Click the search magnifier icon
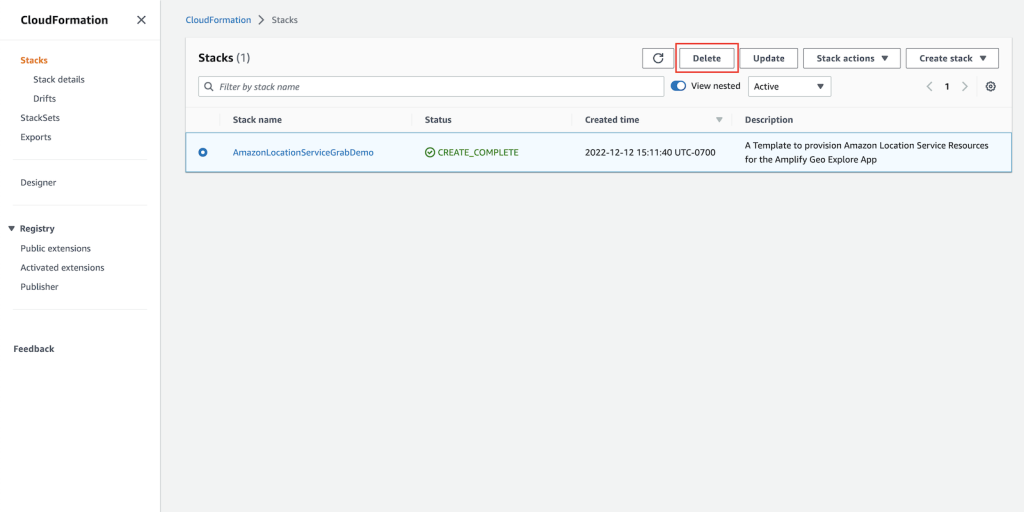This screenshot has width=1024, height=512. (209, 86)
